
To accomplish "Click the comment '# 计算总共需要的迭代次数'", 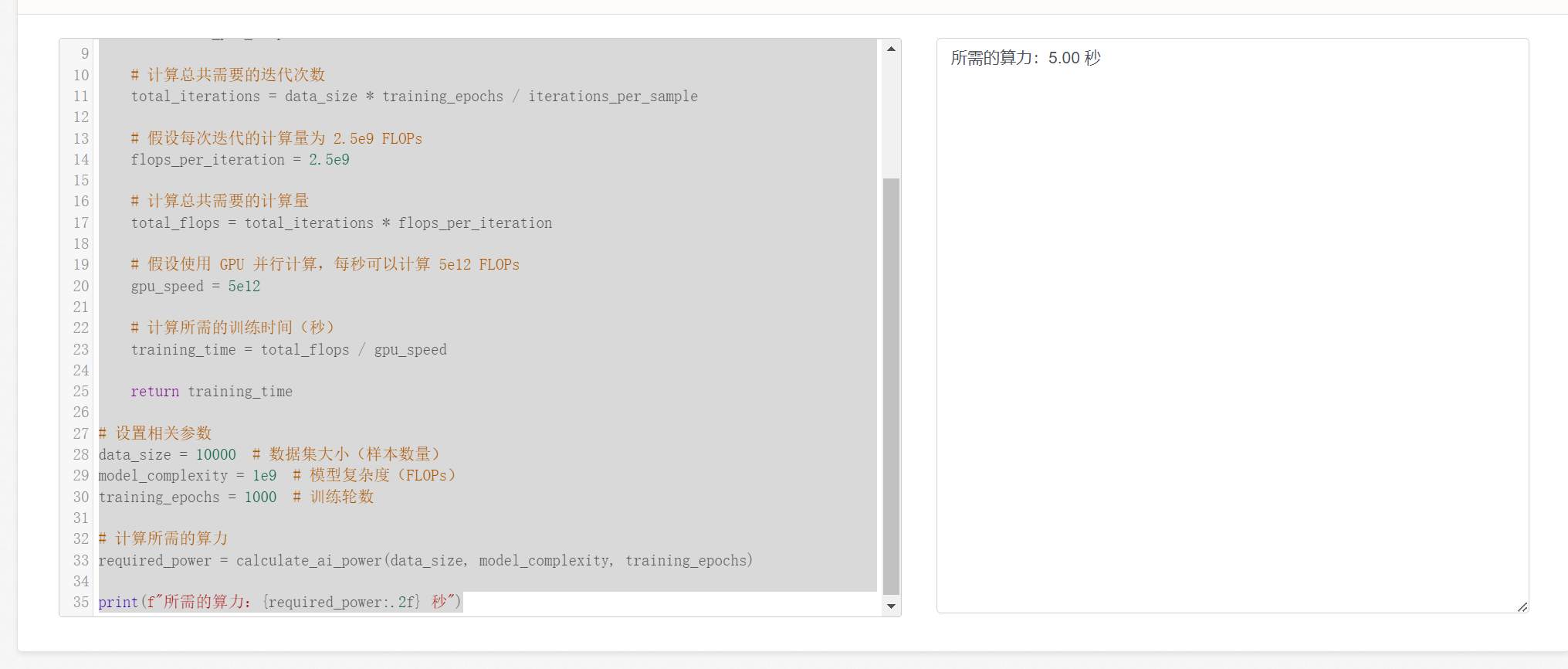I will pos(228,75).
